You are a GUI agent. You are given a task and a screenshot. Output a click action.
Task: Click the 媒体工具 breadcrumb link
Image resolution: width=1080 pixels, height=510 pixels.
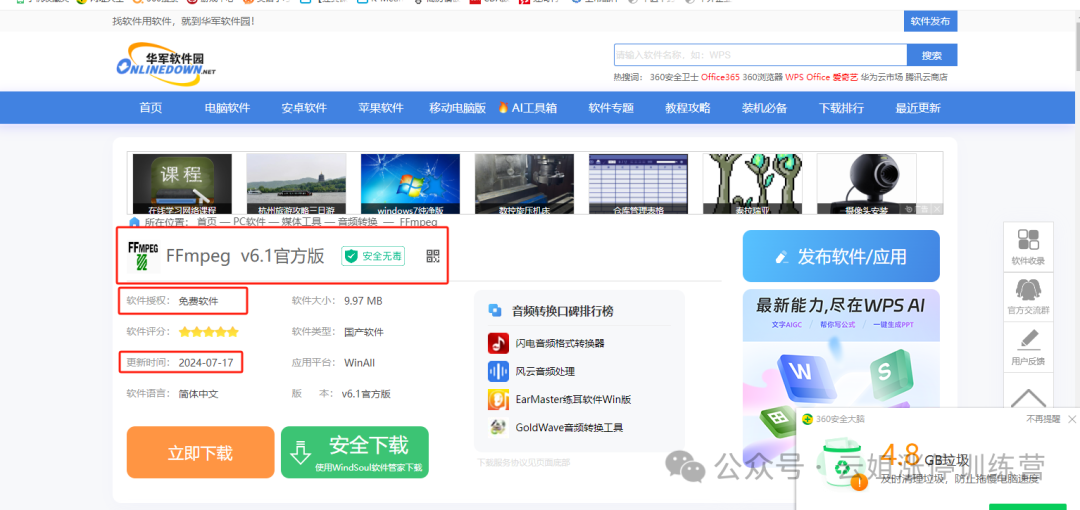pos(302,222)
